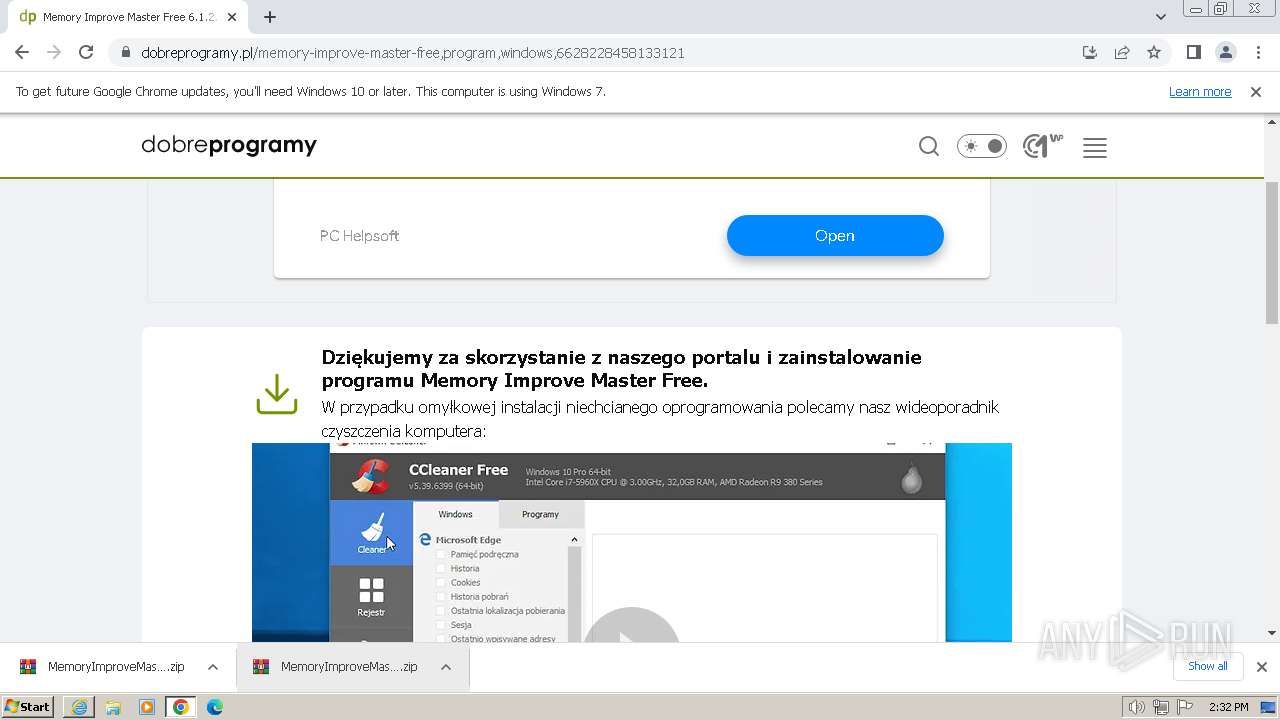Launch Internet Explorer from taskbar
Screen dimensions: 1280x720
tap(79, 707)
